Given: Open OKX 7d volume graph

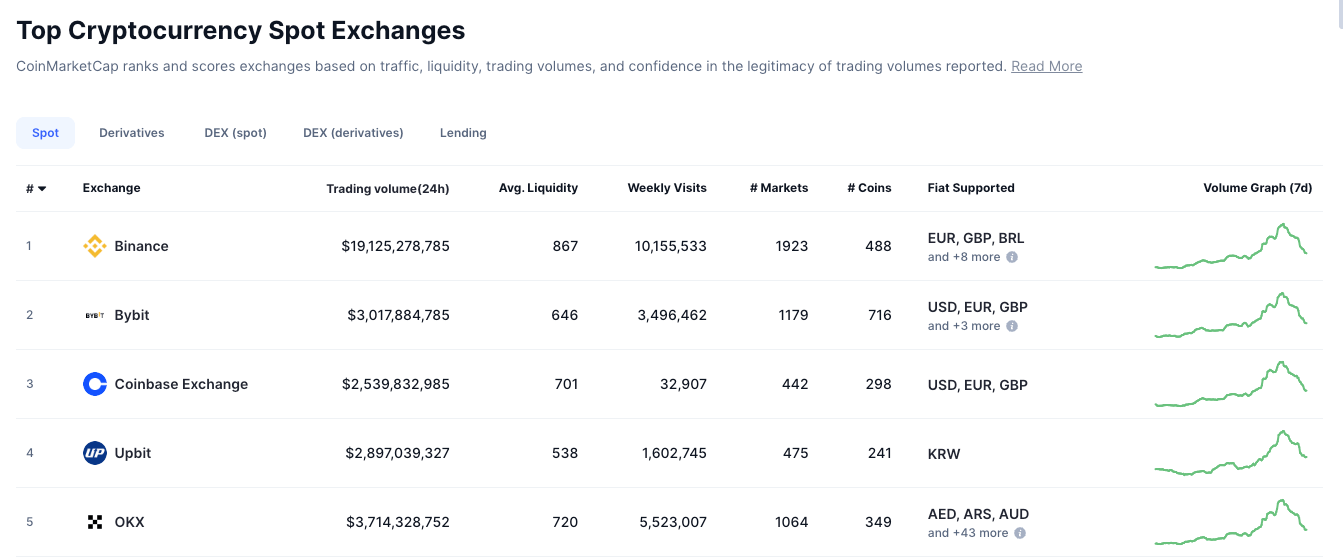Looking at the screenshot, I should click(x=1230, y=522).
